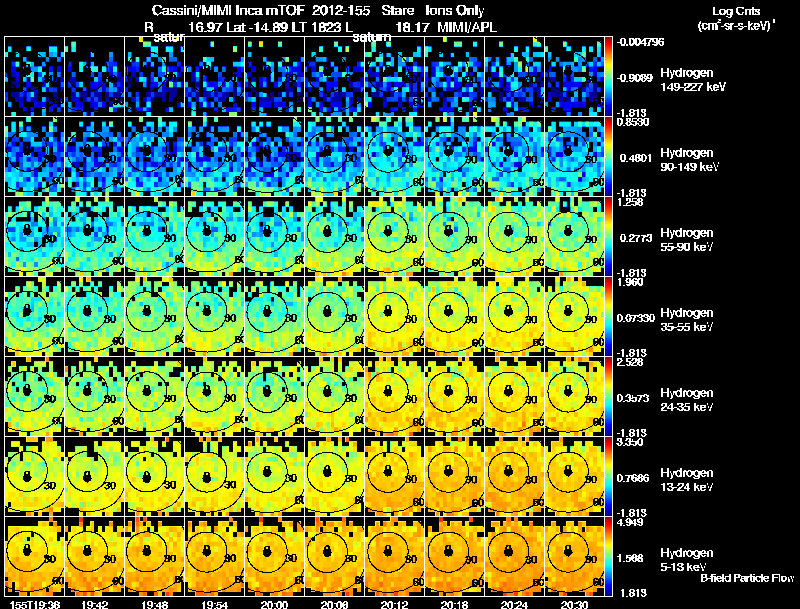Image resolution: width=800 pixels, height=609 pixels.
Task: Select the 149-227 keV image at 19:36
Action: point(34,77)
